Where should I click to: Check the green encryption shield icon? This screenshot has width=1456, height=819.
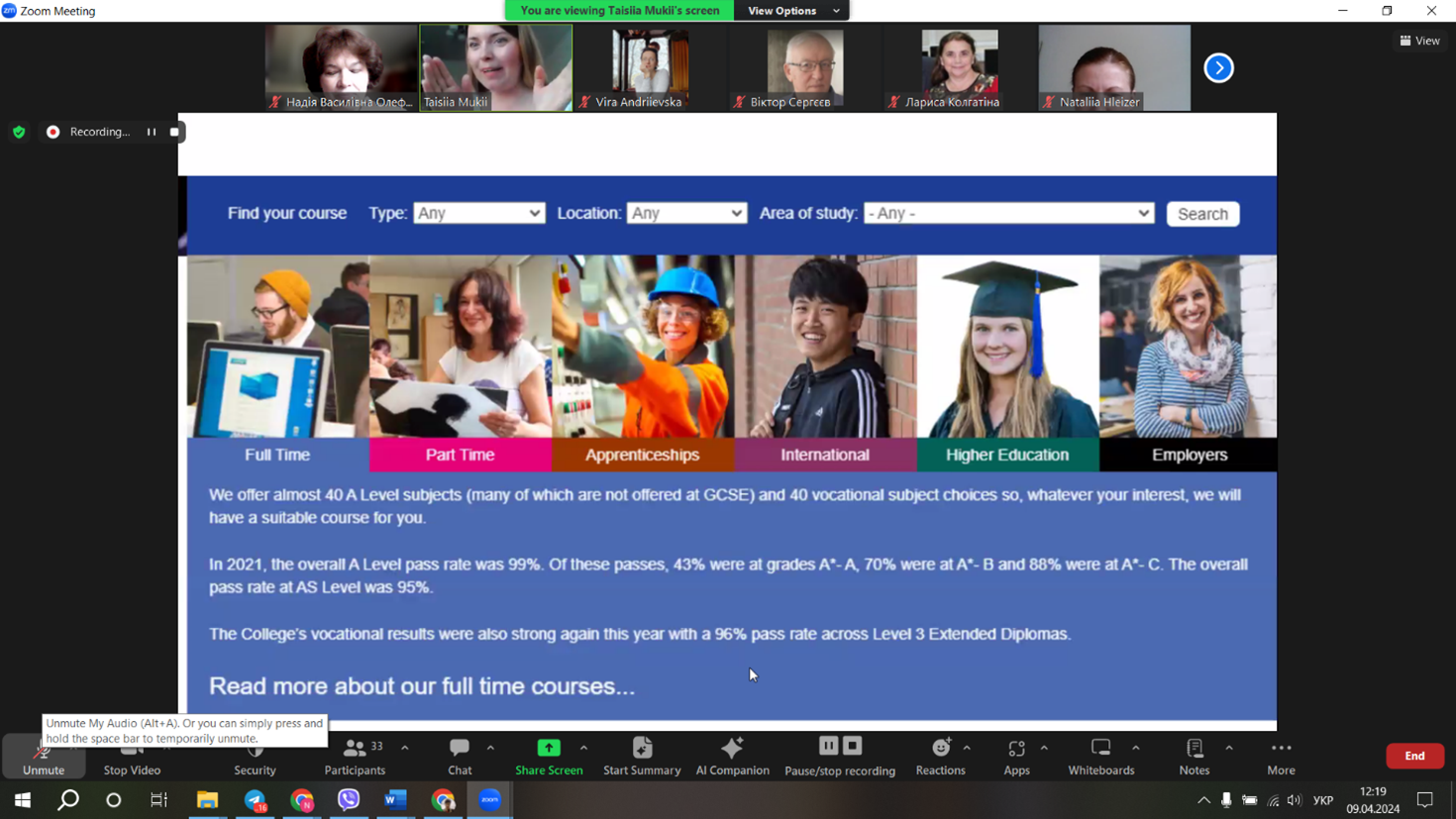(x=19, y=132)
